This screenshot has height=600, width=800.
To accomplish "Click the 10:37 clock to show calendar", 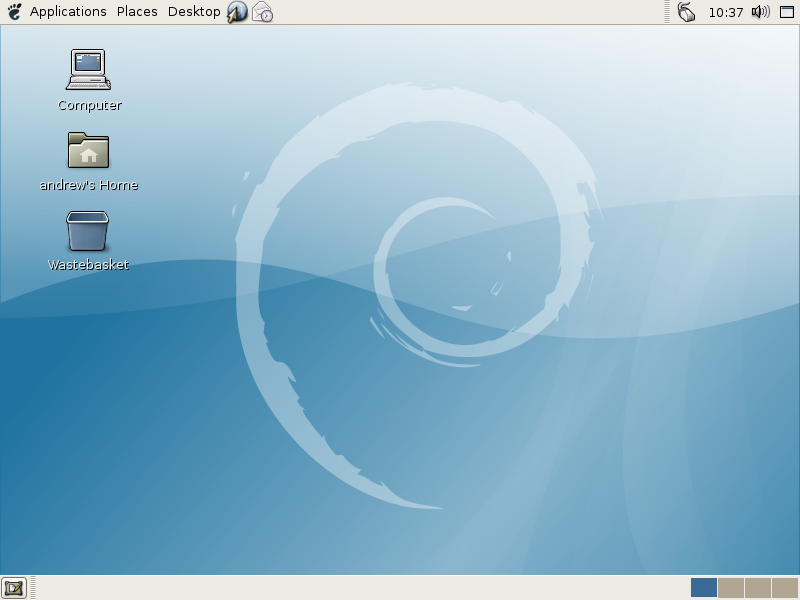I will [725, 12].
